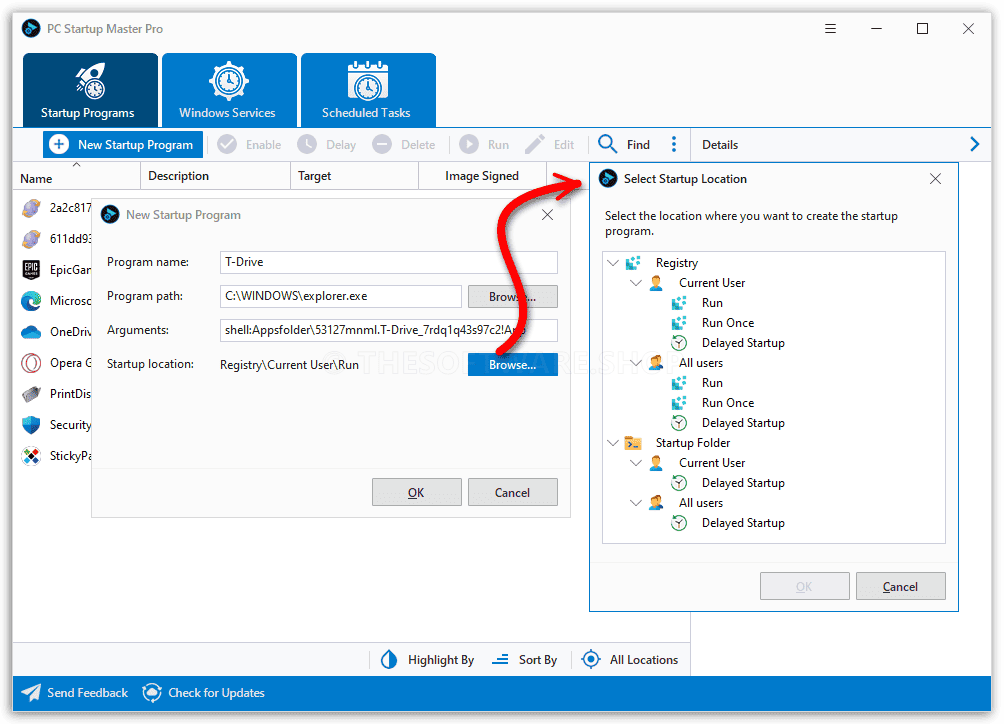
Task: Click the Edit pencil icon
Action: [535, 145]
